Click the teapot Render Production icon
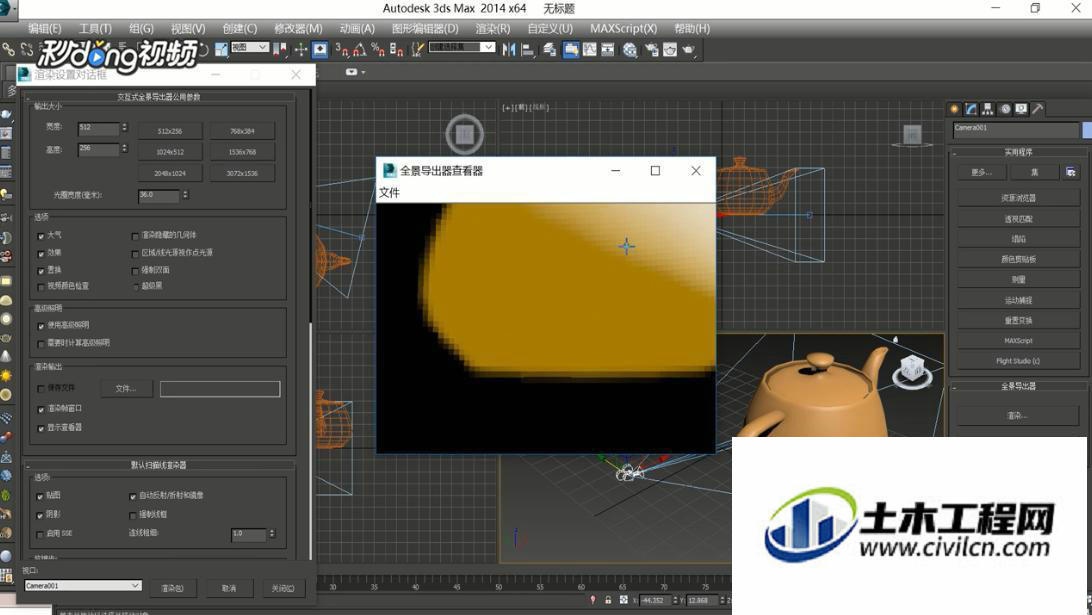The image size is (1092, 615). tap(689, 49)
